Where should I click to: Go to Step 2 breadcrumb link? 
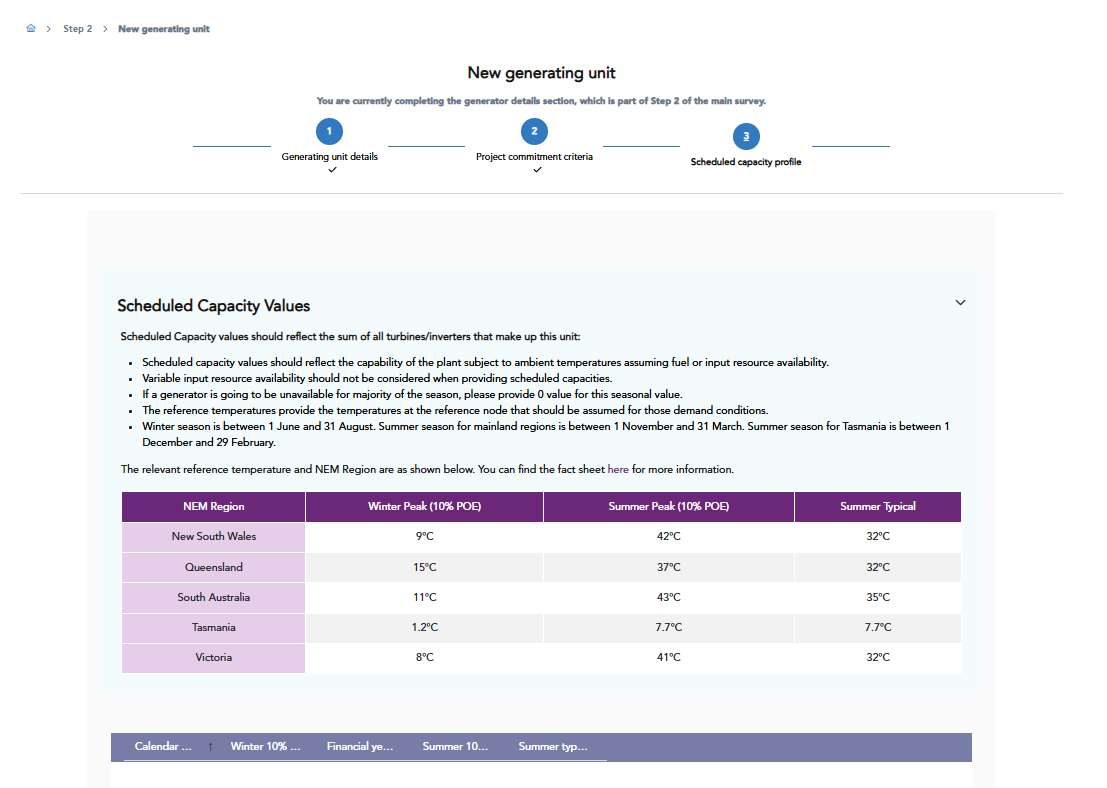[x=77, y=29]
